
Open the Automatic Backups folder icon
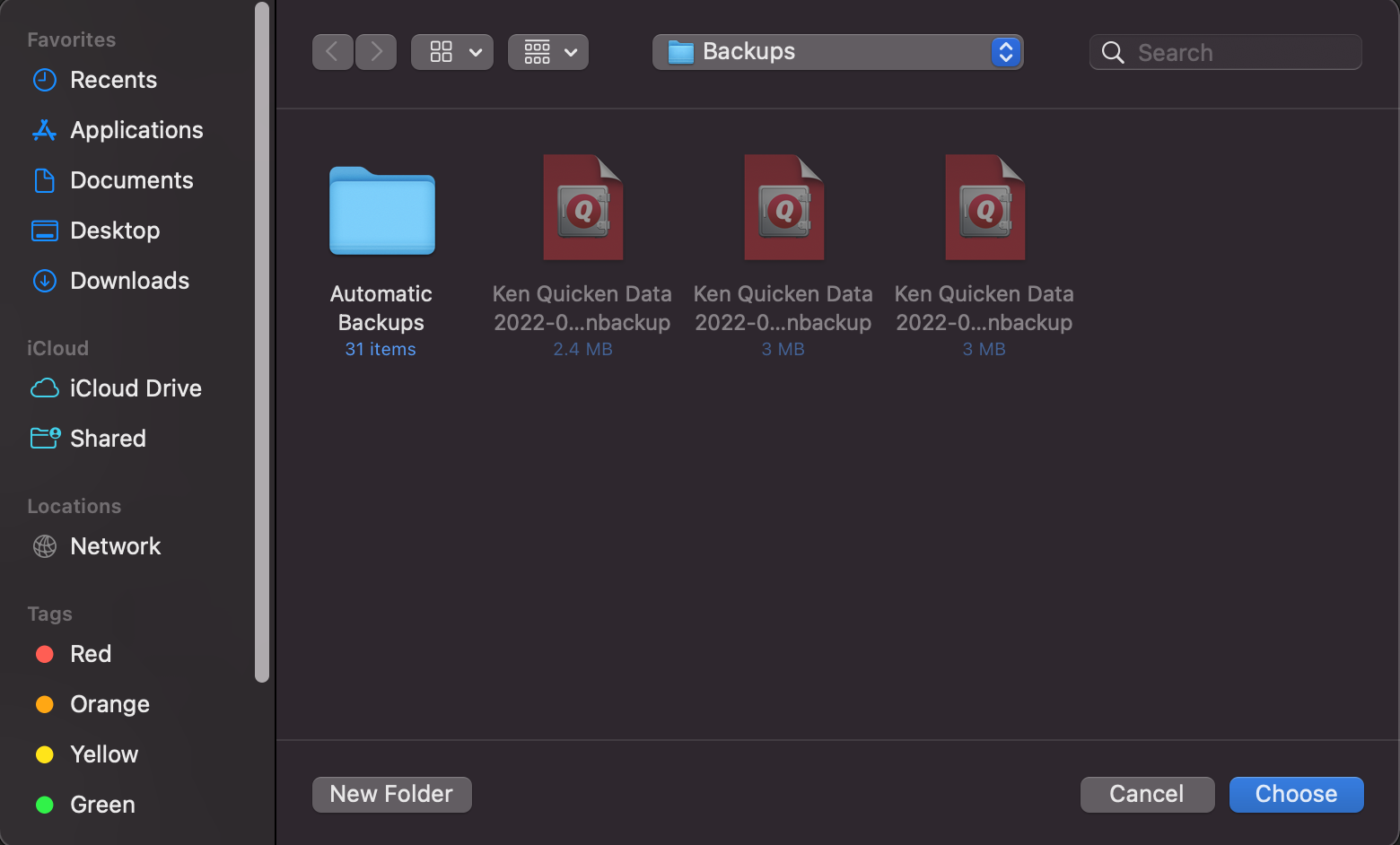point(381,211)
